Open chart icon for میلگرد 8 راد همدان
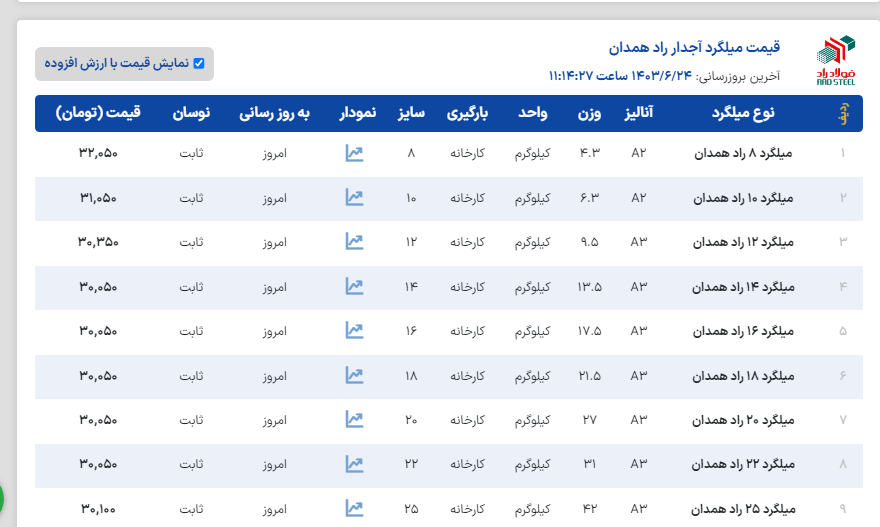 [353, 153]
